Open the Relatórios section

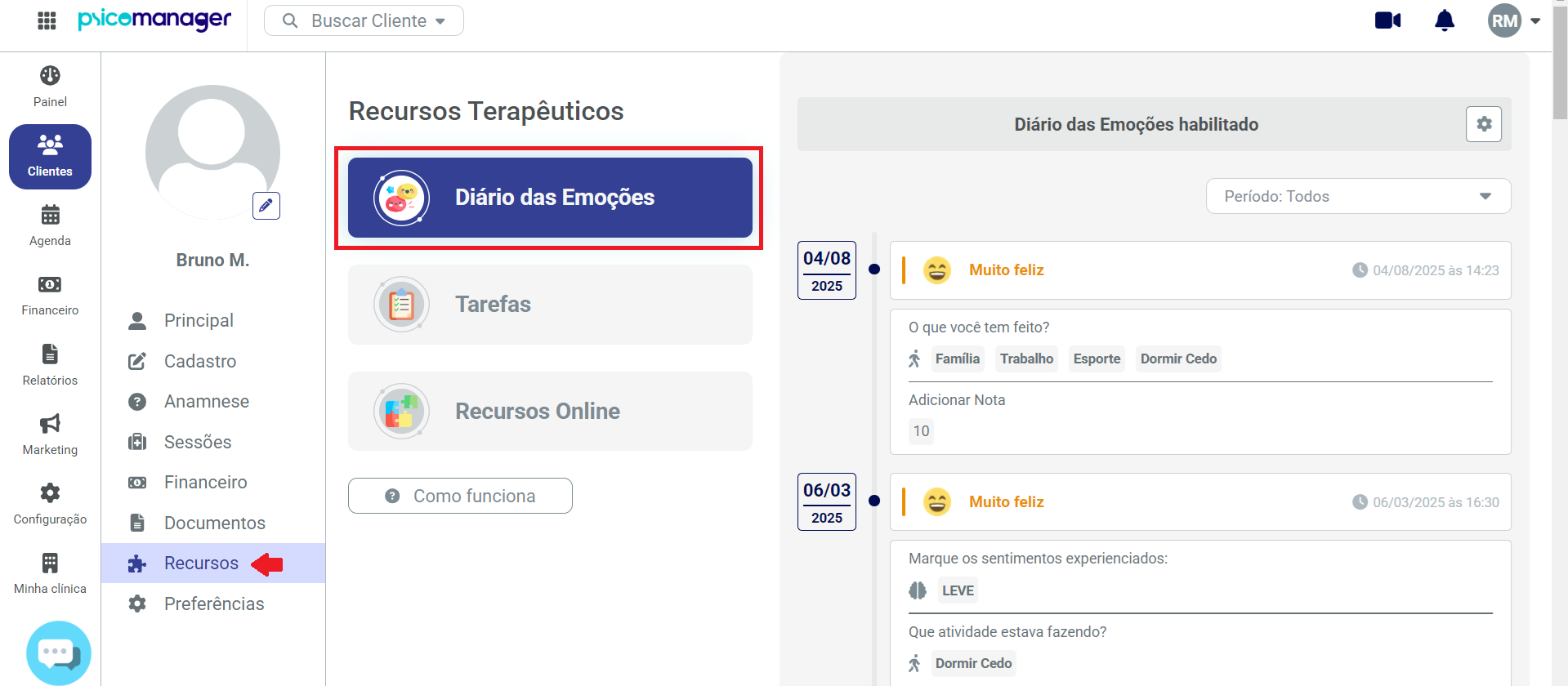point(50,365)
